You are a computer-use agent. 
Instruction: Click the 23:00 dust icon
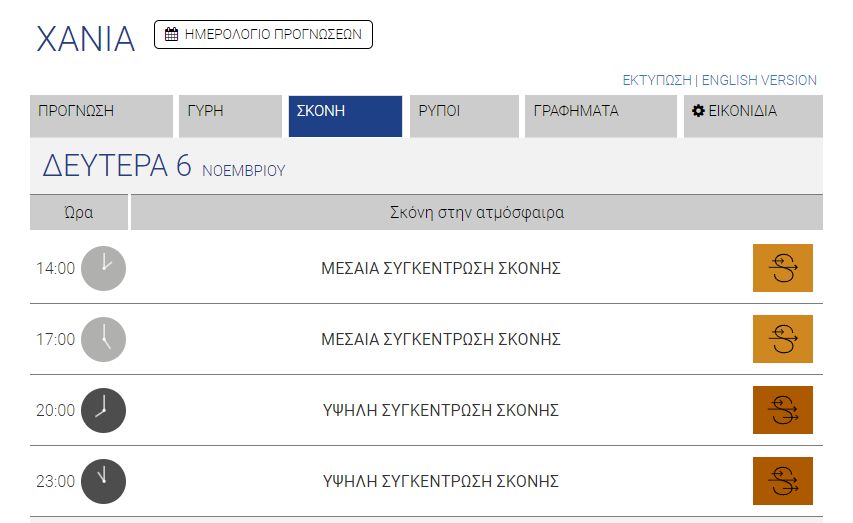782,481
